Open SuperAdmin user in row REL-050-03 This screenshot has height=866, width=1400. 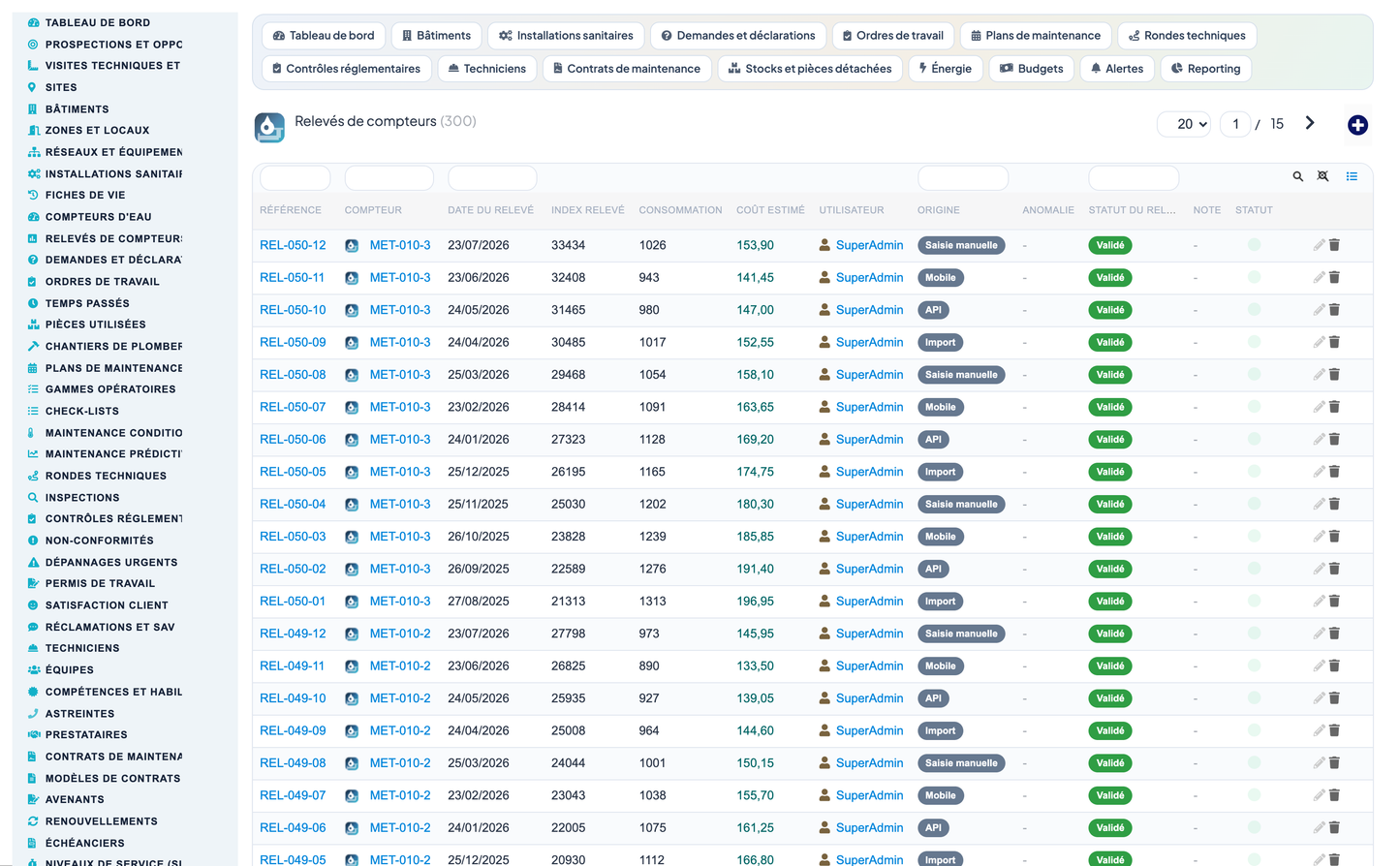(869, 537)
